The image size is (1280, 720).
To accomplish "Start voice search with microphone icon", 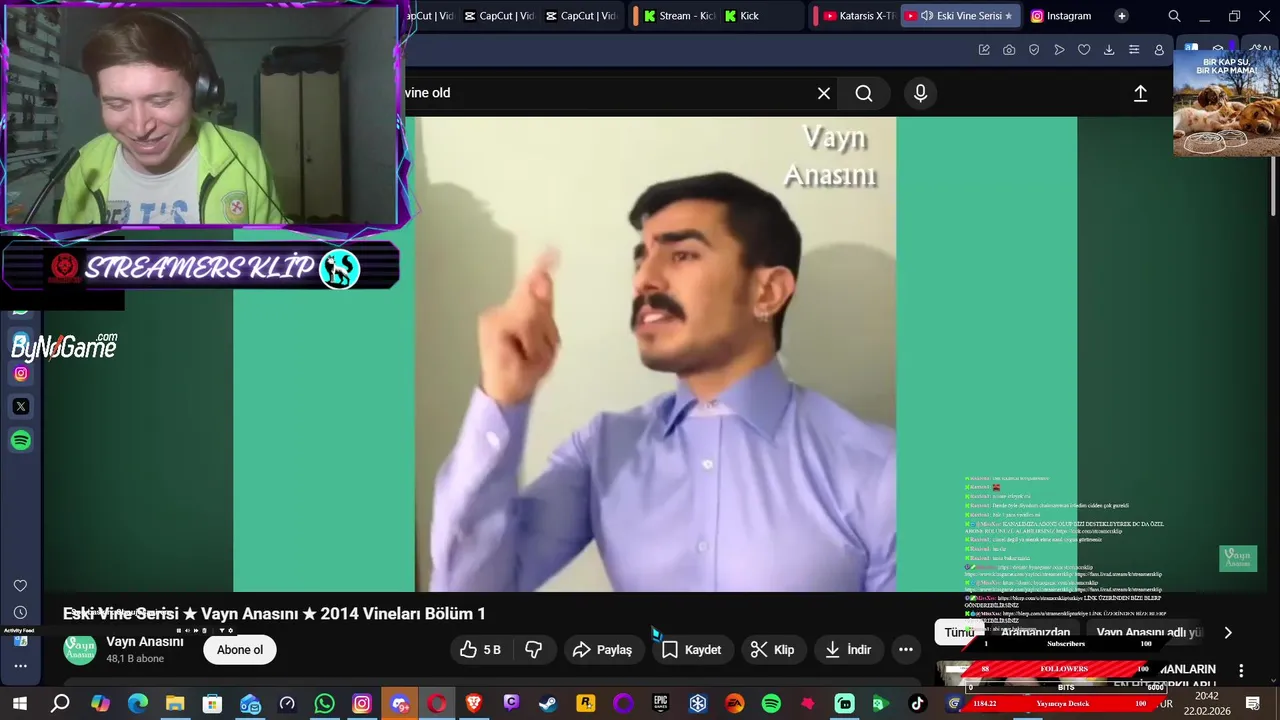I will [x=920, y=93].
